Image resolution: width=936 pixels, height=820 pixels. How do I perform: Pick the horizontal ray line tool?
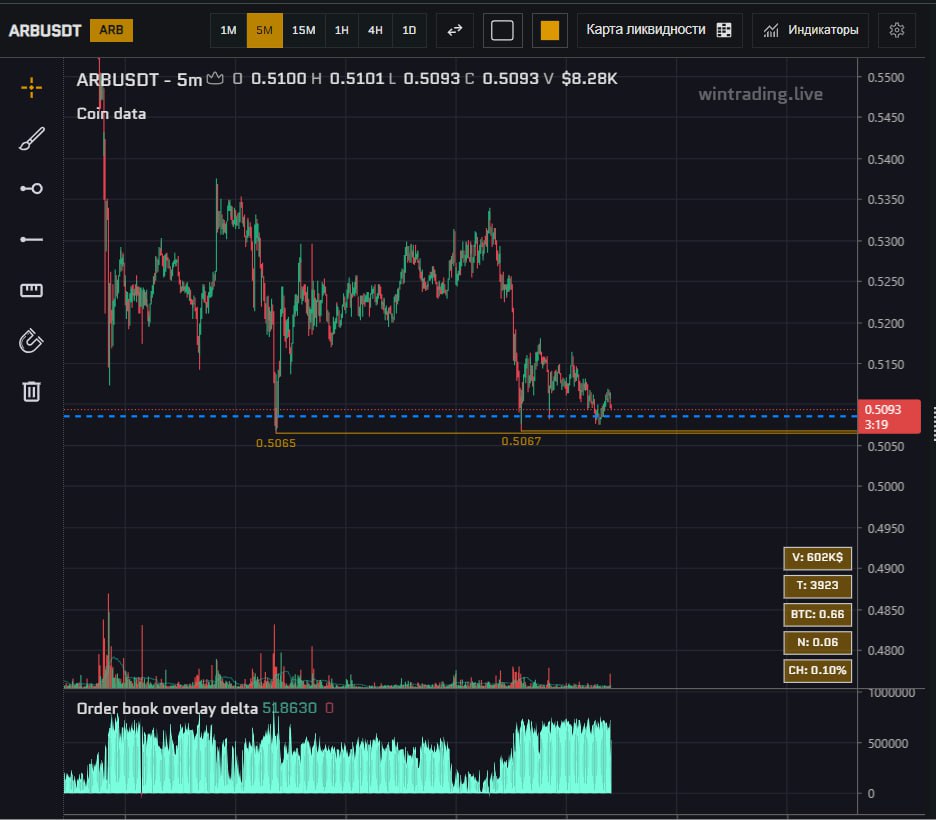31,240
